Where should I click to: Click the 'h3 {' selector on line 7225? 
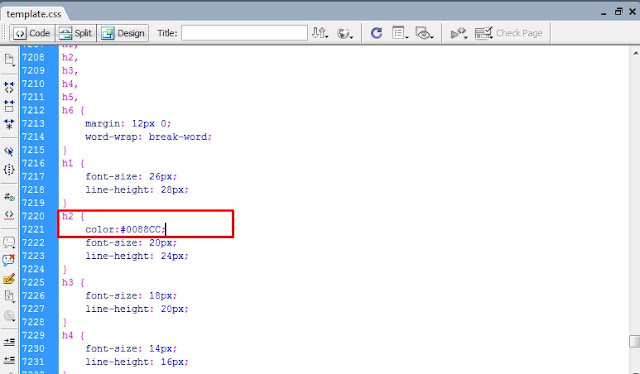click(x=73, y=283)
